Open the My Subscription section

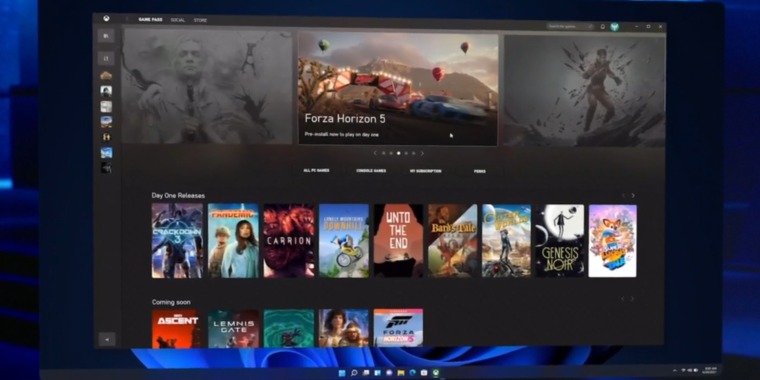point(426,171)
